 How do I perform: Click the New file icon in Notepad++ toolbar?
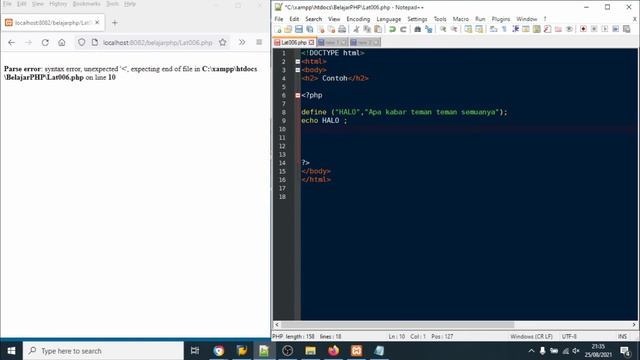278,29
